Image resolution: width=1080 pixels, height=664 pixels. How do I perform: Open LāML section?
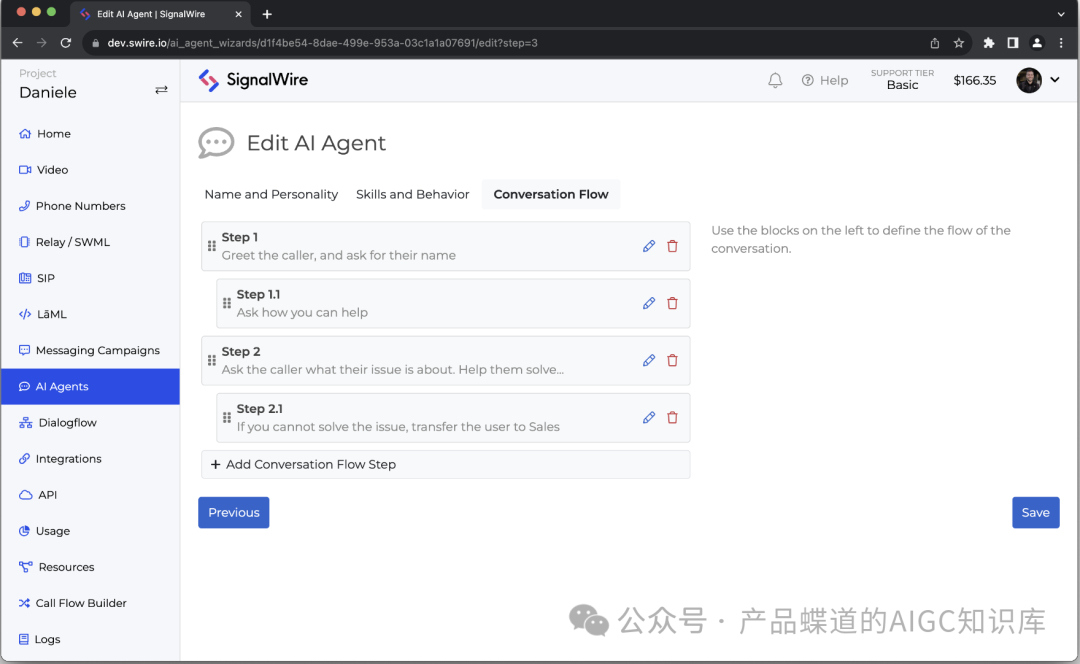tap(90, 314)
